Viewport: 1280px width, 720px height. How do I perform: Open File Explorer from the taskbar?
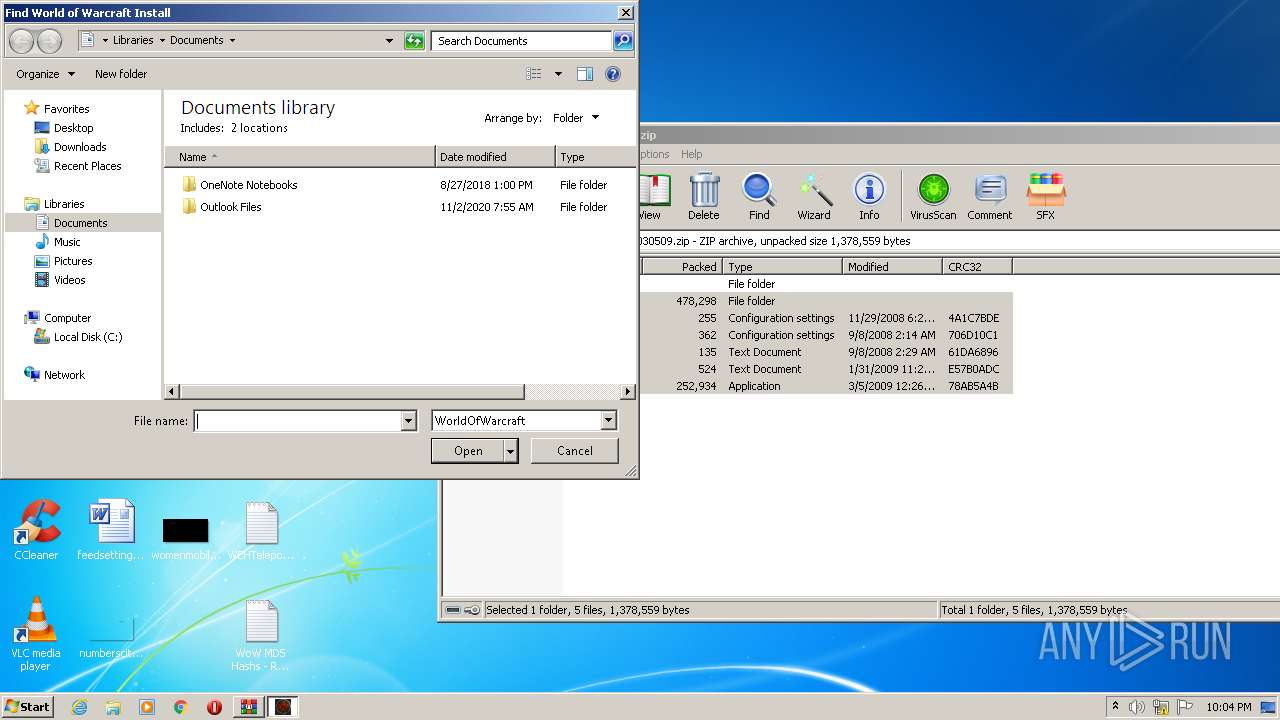click(113, 707)
